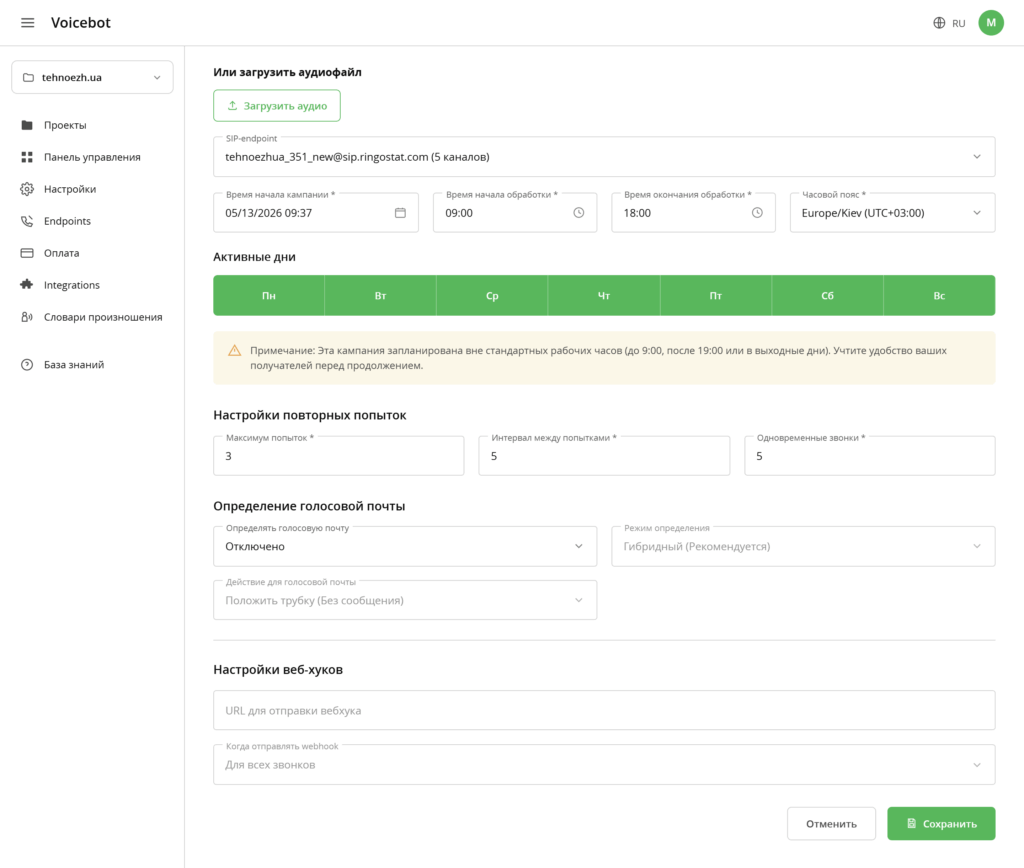
Task: Go to Проекты in sidebar
Action: (x=65, y=125)
